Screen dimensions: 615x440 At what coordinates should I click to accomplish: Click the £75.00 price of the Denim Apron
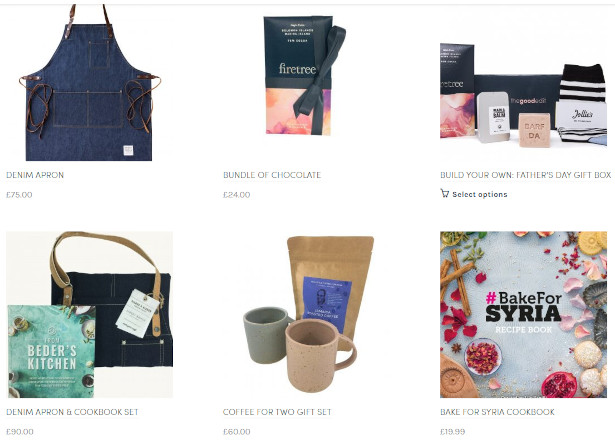pyautogui.click(x=19, y=195)
